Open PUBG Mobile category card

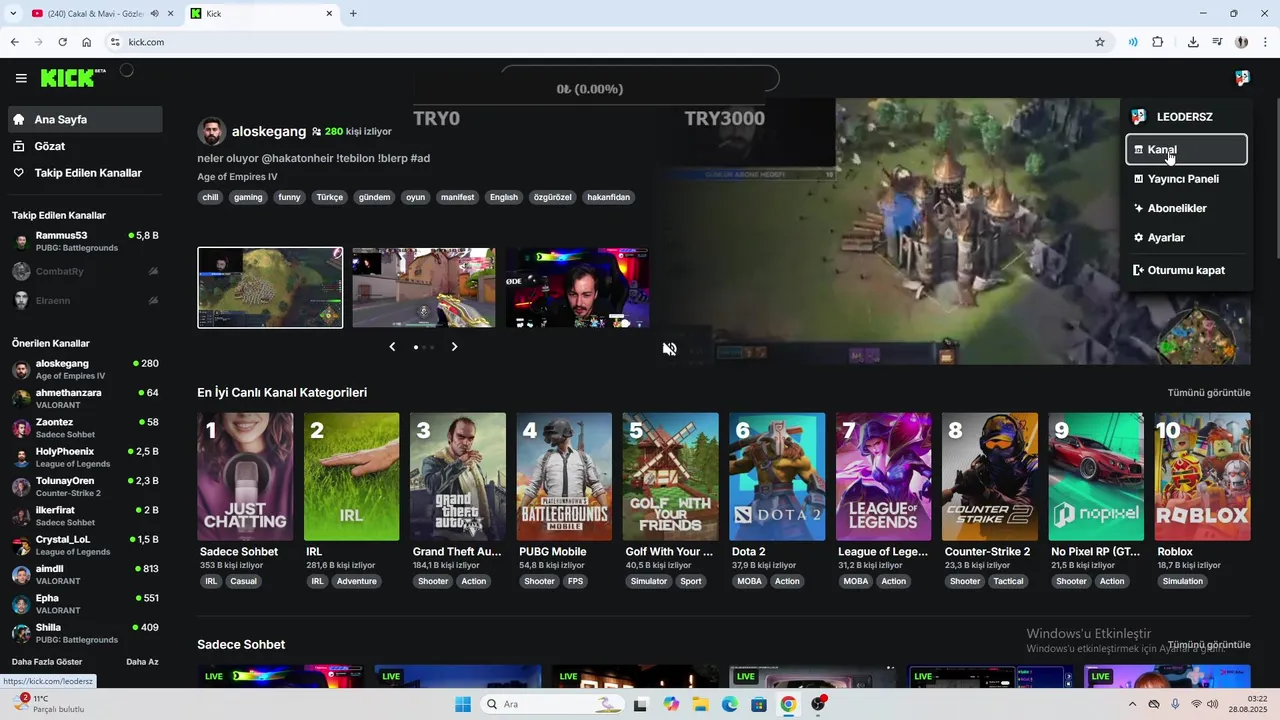pos(564,477)
